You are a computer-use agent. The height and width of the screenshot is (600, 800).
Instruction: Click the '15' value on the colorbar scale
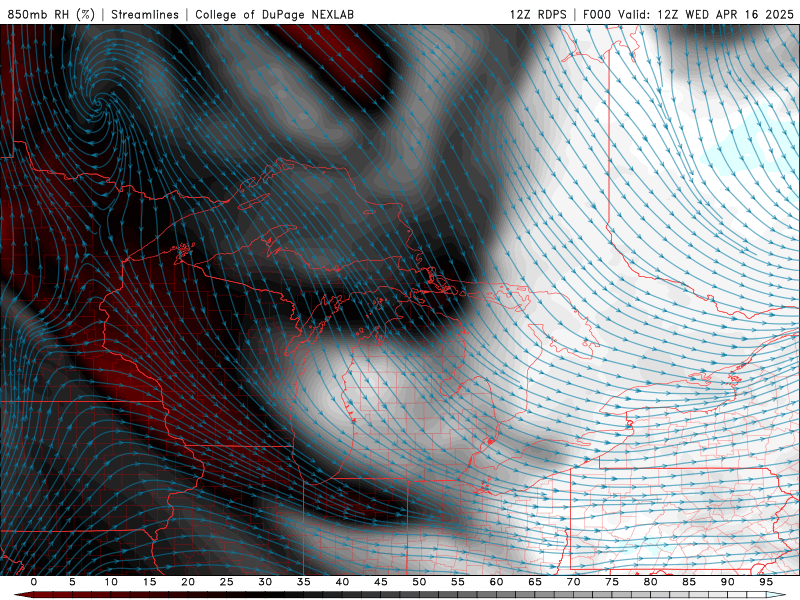pyautogui.click(x=149, y=582)
